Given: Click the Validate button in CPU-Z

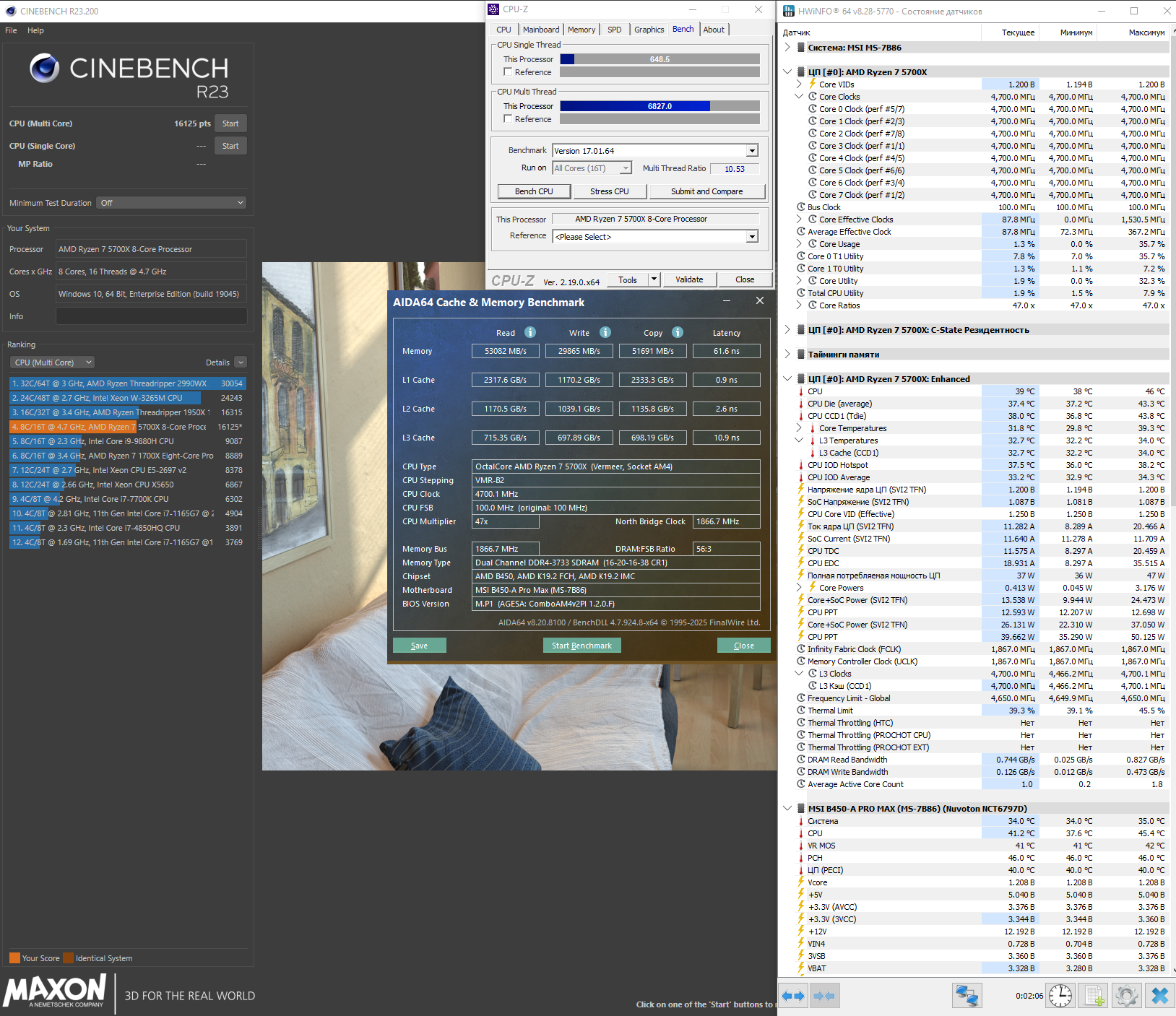Looking at the screenshot, I should [689, 279].
